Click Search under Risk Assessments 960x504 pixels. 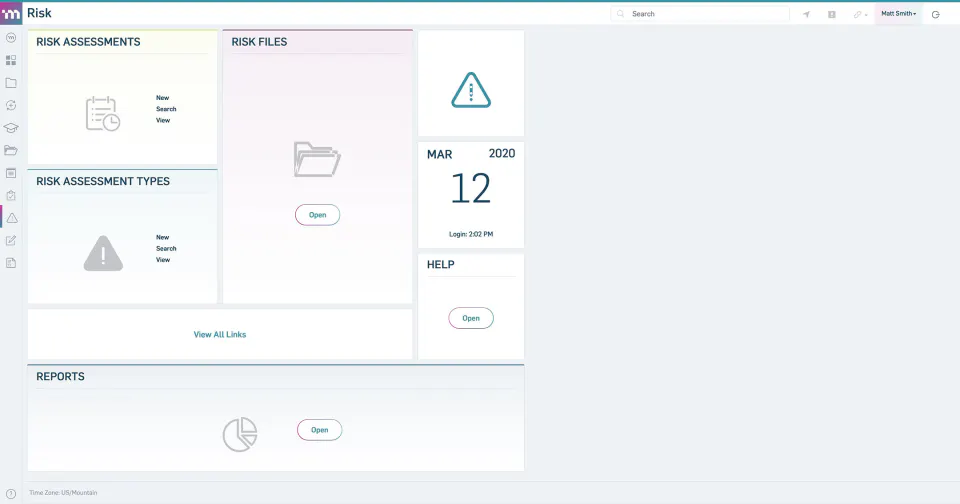point(166,109)
